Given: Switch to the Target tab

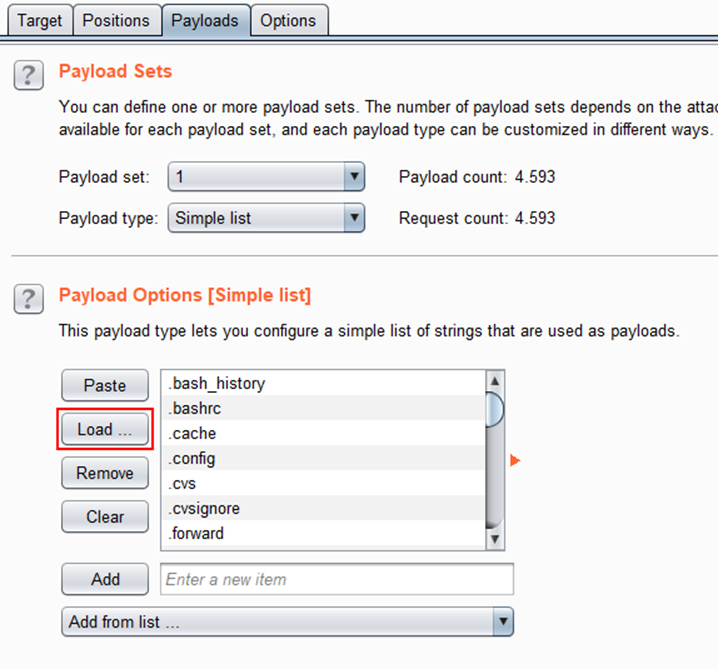Looking at the screenshot, I should coord(39,20).
